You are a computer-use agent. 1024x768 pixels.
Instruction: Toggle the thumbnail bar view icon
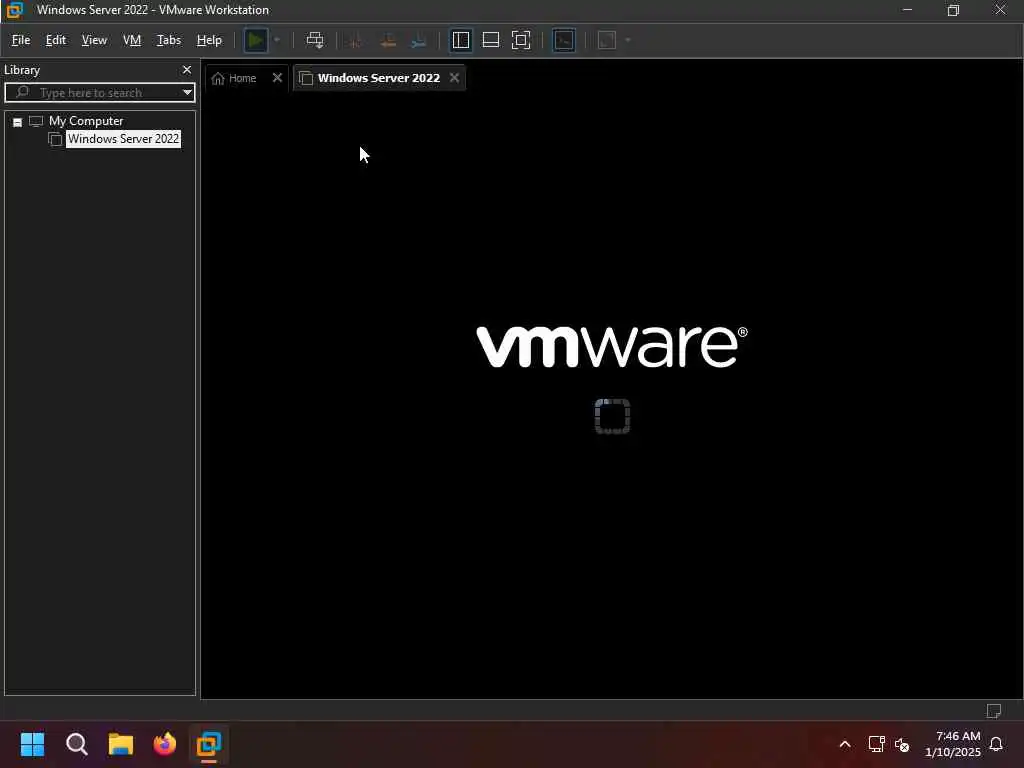point(490,40)
